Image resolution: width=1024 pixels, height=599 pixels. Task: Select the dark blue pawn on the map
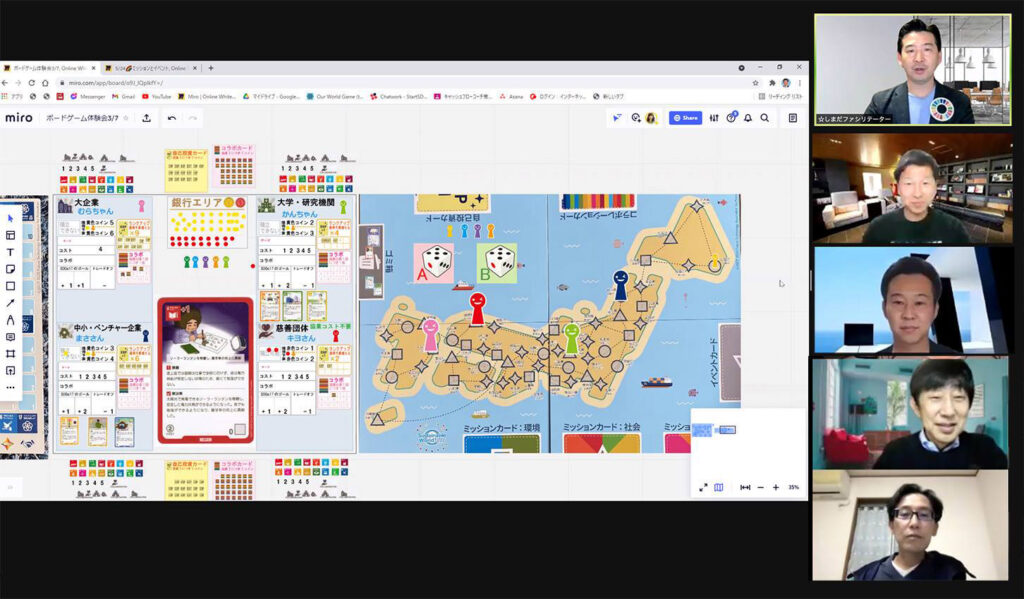(620, 285)
